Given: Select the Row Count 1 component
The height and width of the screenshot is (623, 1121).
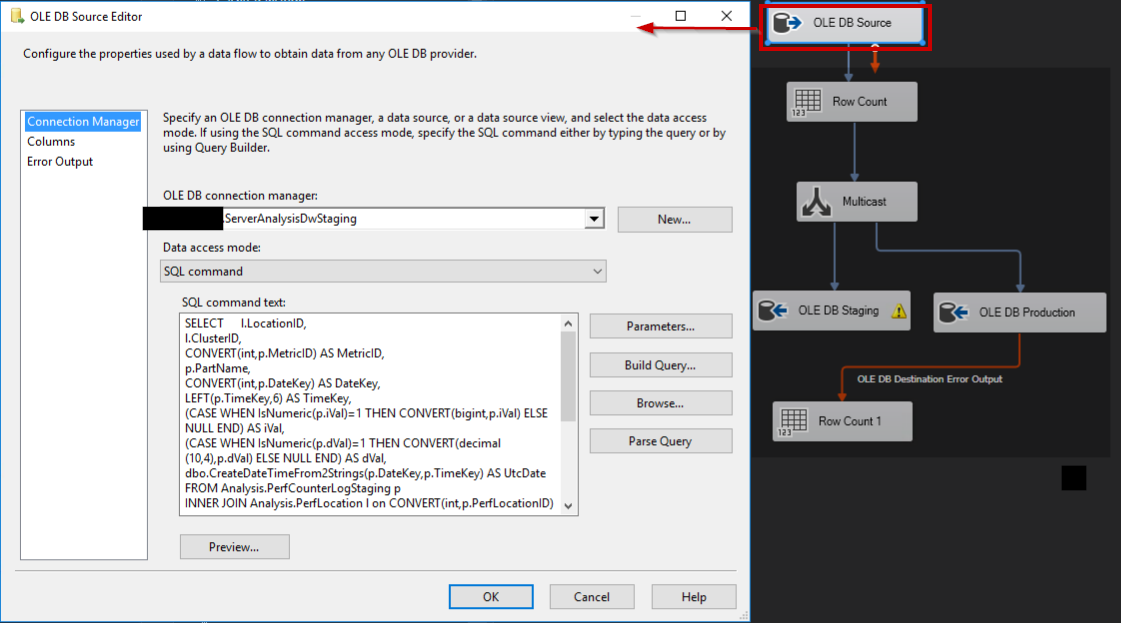Looking at the screenshot, I should tap(842, 421).
